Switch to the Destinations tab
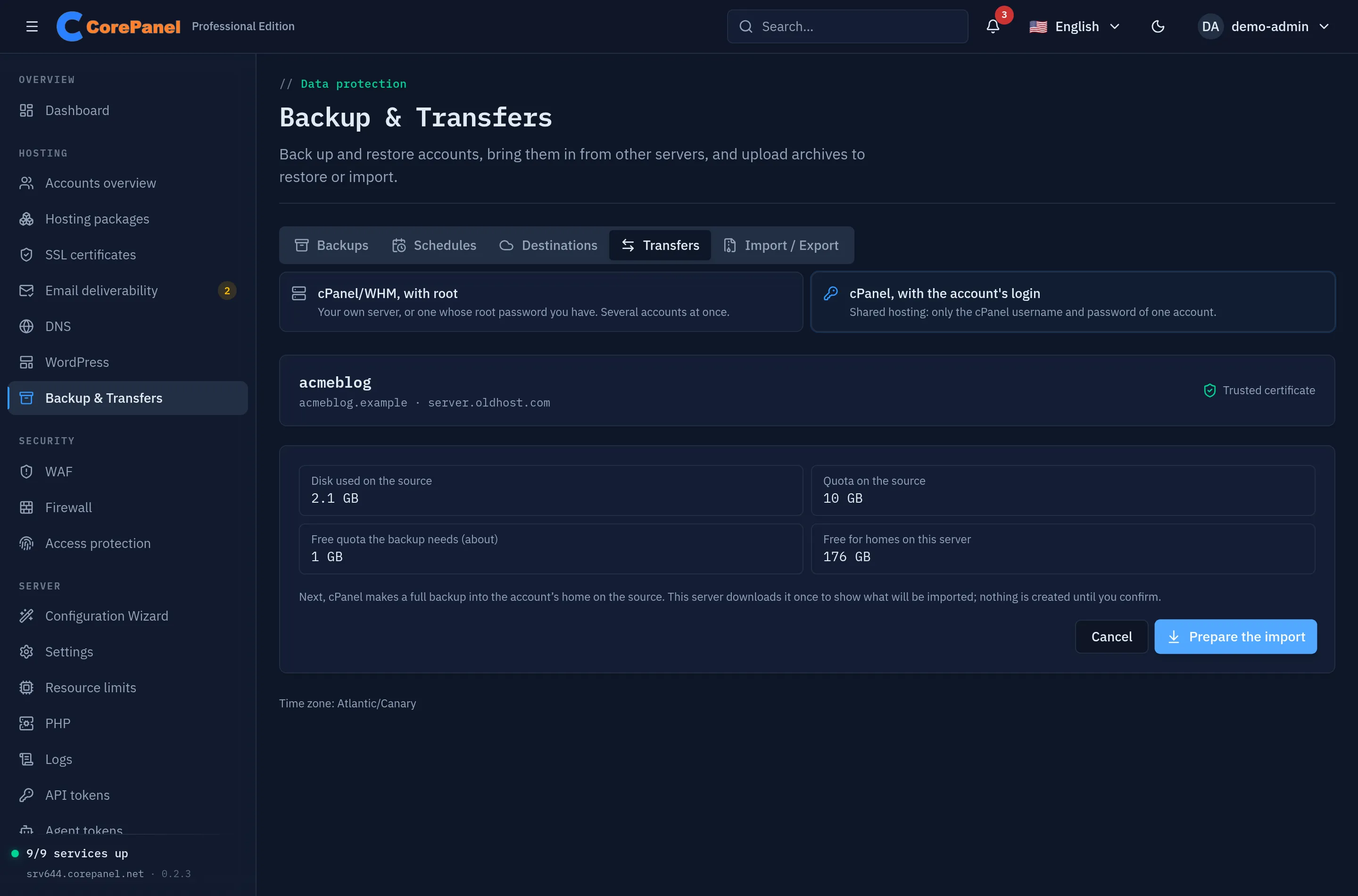 (548, 245)
